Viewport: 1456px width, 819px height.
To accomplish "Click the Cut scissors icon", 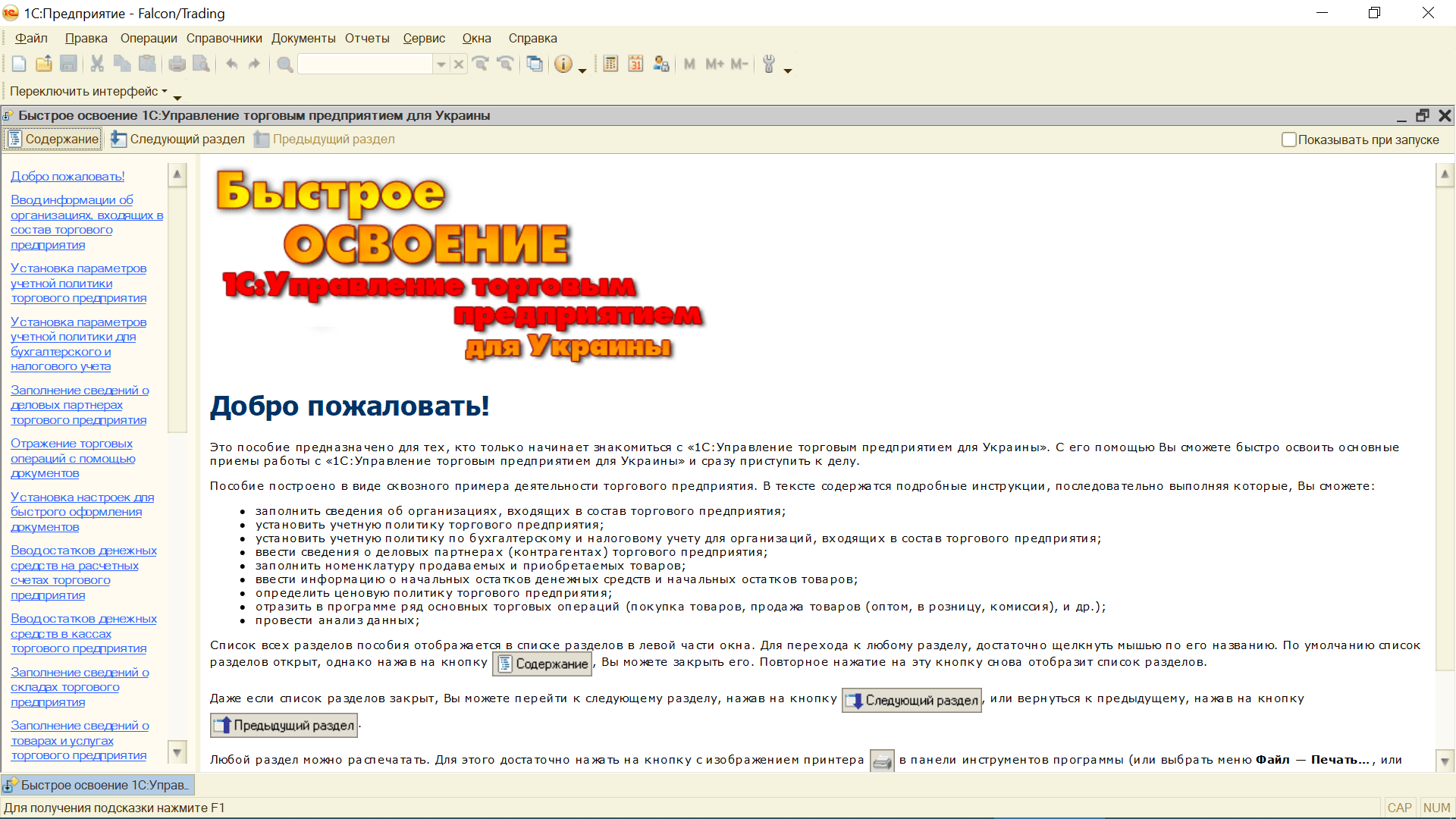I will 97,64.
